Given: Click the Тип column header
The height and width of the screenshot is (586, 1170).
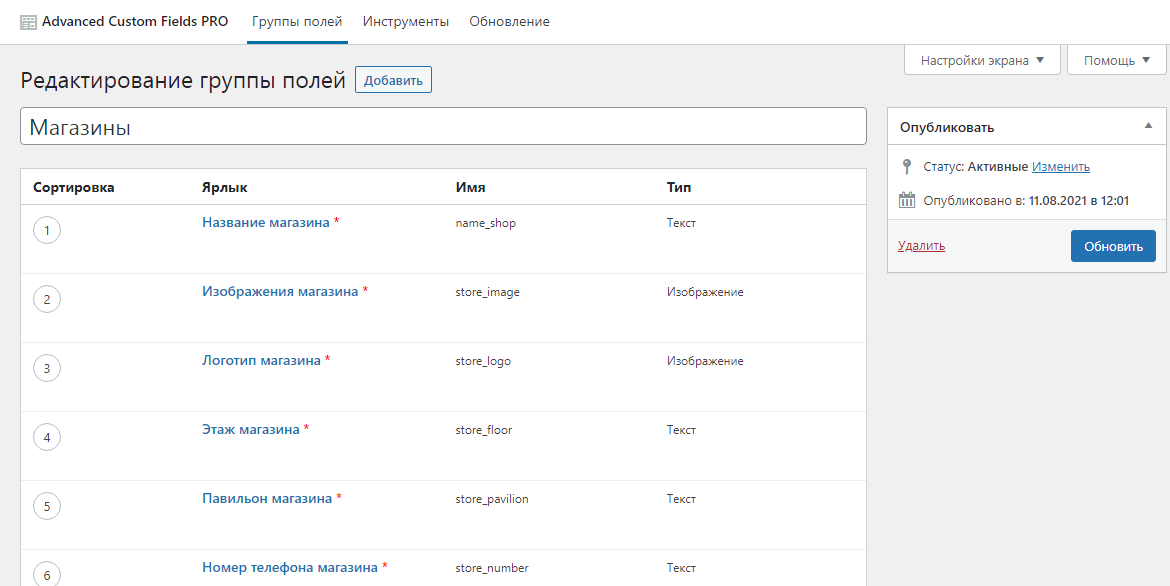Looking at the screenshot, I should click(x=679, y=187).
